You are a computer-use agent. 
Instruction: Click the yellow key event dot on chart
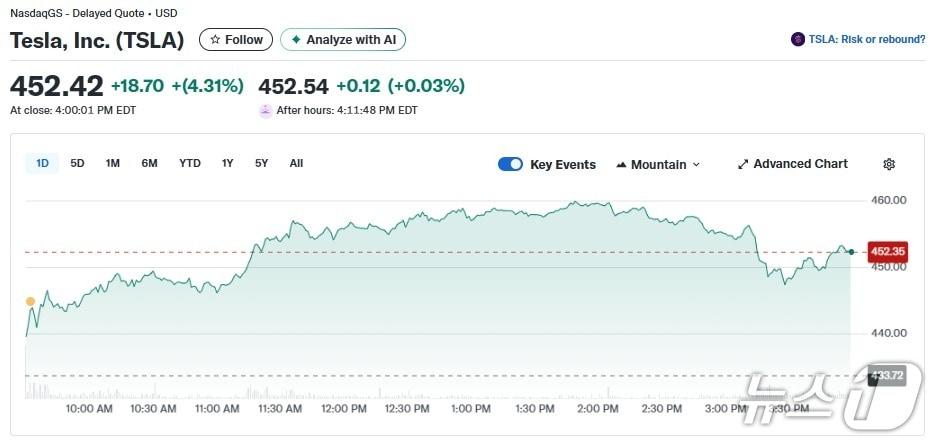tap(30, 301)
